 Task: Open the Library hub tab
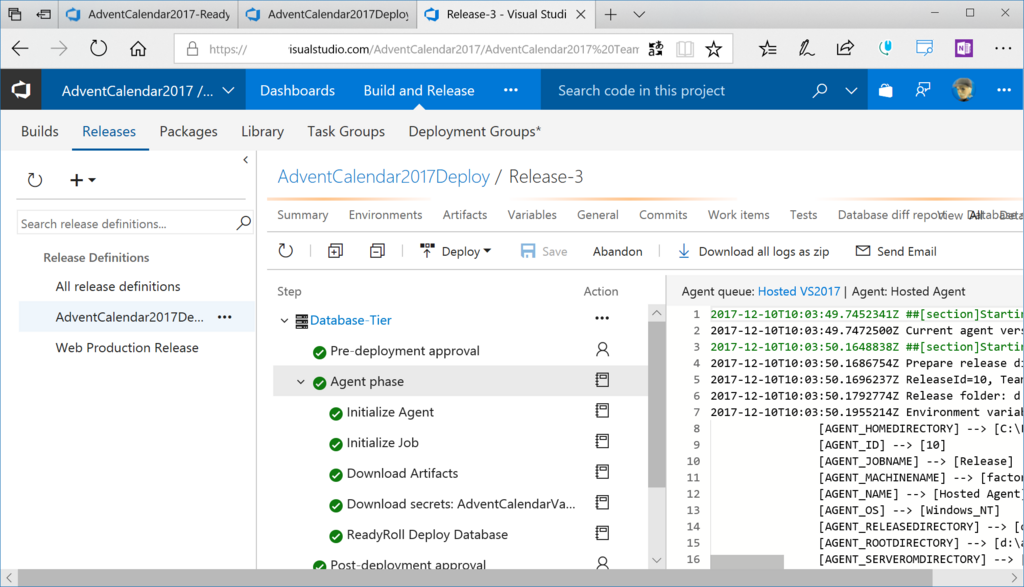pyautogui.click(x=263, y=131)
